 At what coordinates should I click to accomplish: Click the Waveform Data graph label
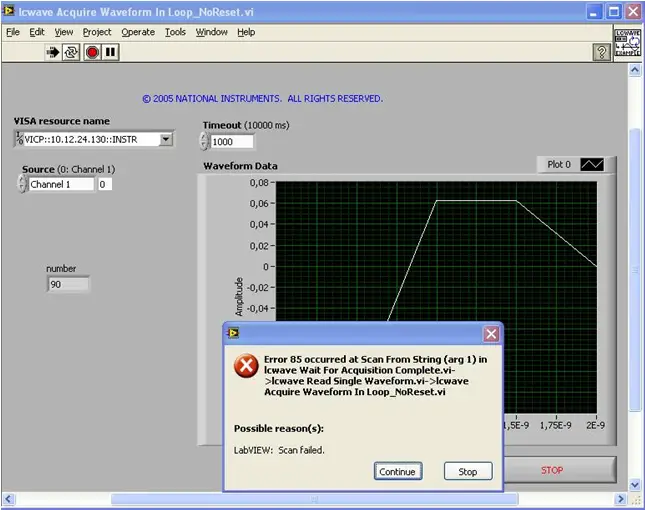point(240,166)
